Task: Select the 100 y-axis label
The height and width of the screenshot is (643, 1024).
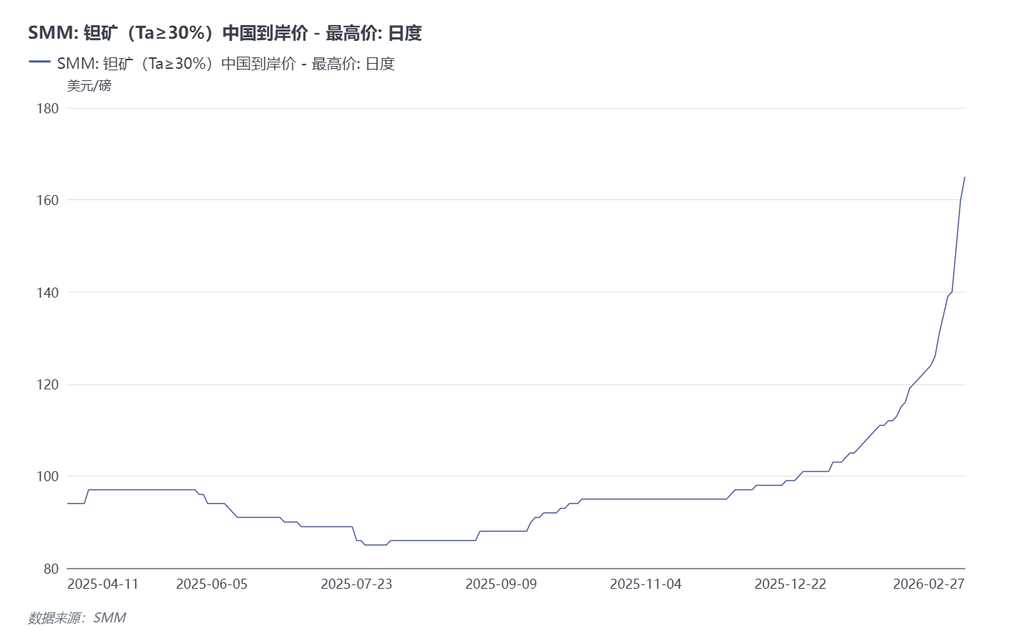Action: point(48,476)
